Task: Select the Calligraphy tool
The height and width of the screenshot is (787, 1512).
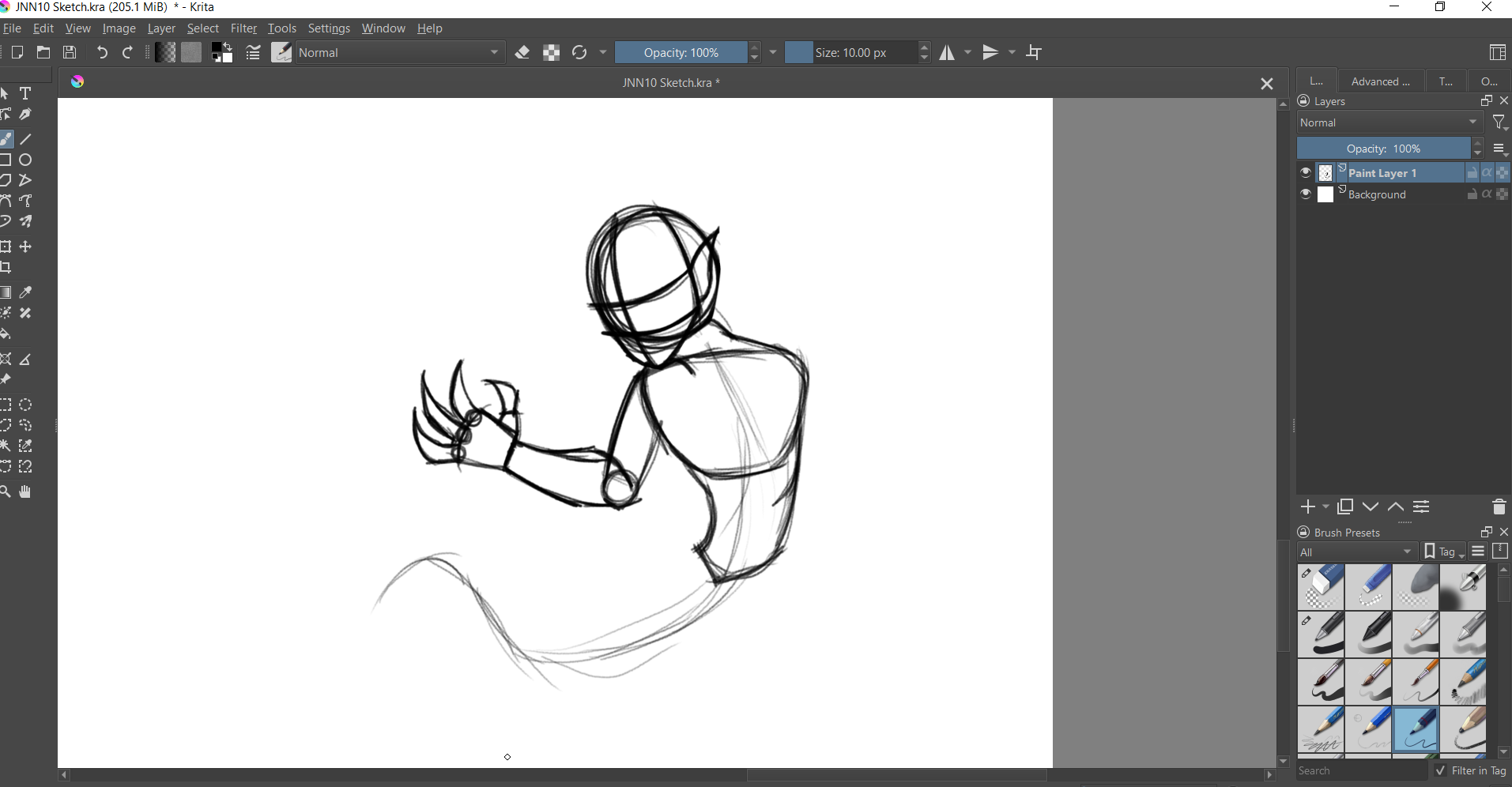Action: coord(25,115)
